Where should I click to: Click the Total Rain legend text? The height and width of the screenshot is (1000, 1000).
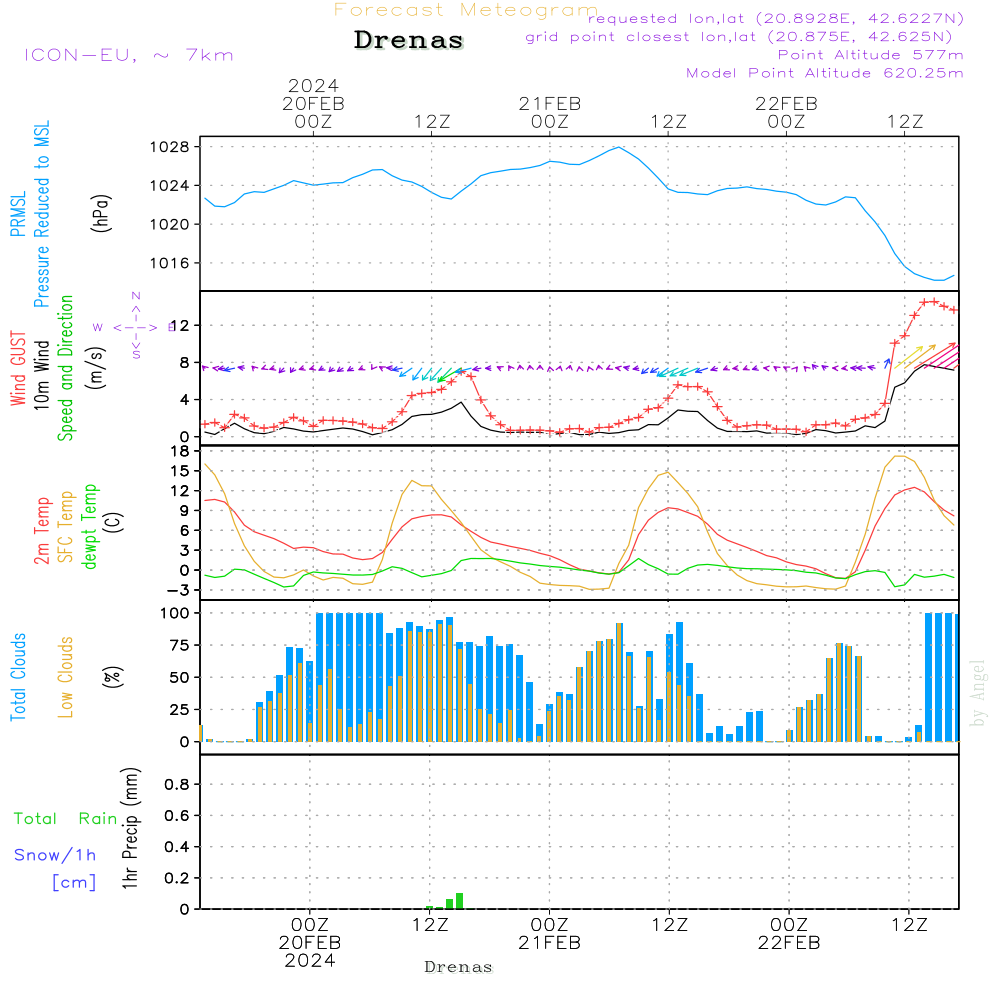[65, 818]
